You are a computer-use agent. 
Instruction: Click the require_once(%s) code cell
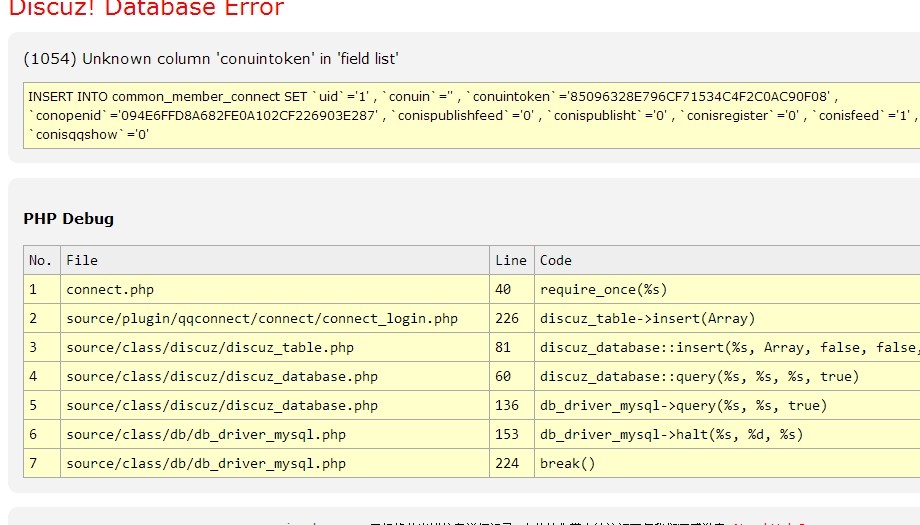[603, 289]
